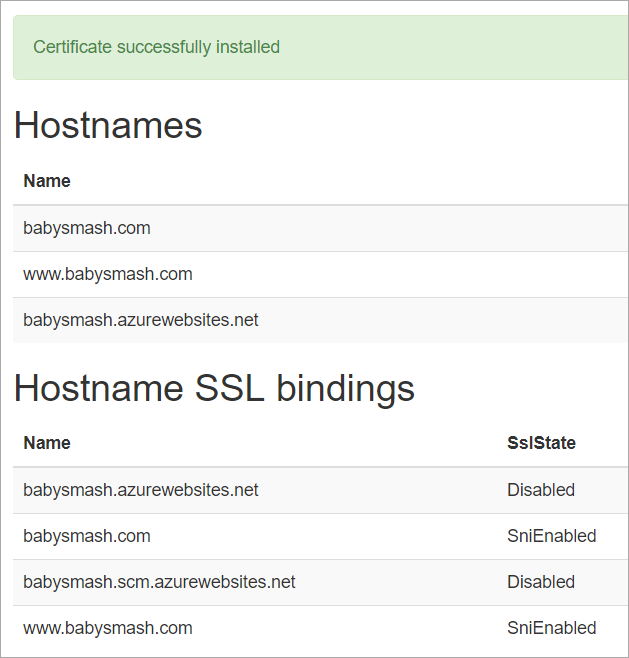The height and width of the screenshot is (658, 629).
Task: Select www.babysmash.com in the SSL bindings table
Action: click(x=107, y=628)
